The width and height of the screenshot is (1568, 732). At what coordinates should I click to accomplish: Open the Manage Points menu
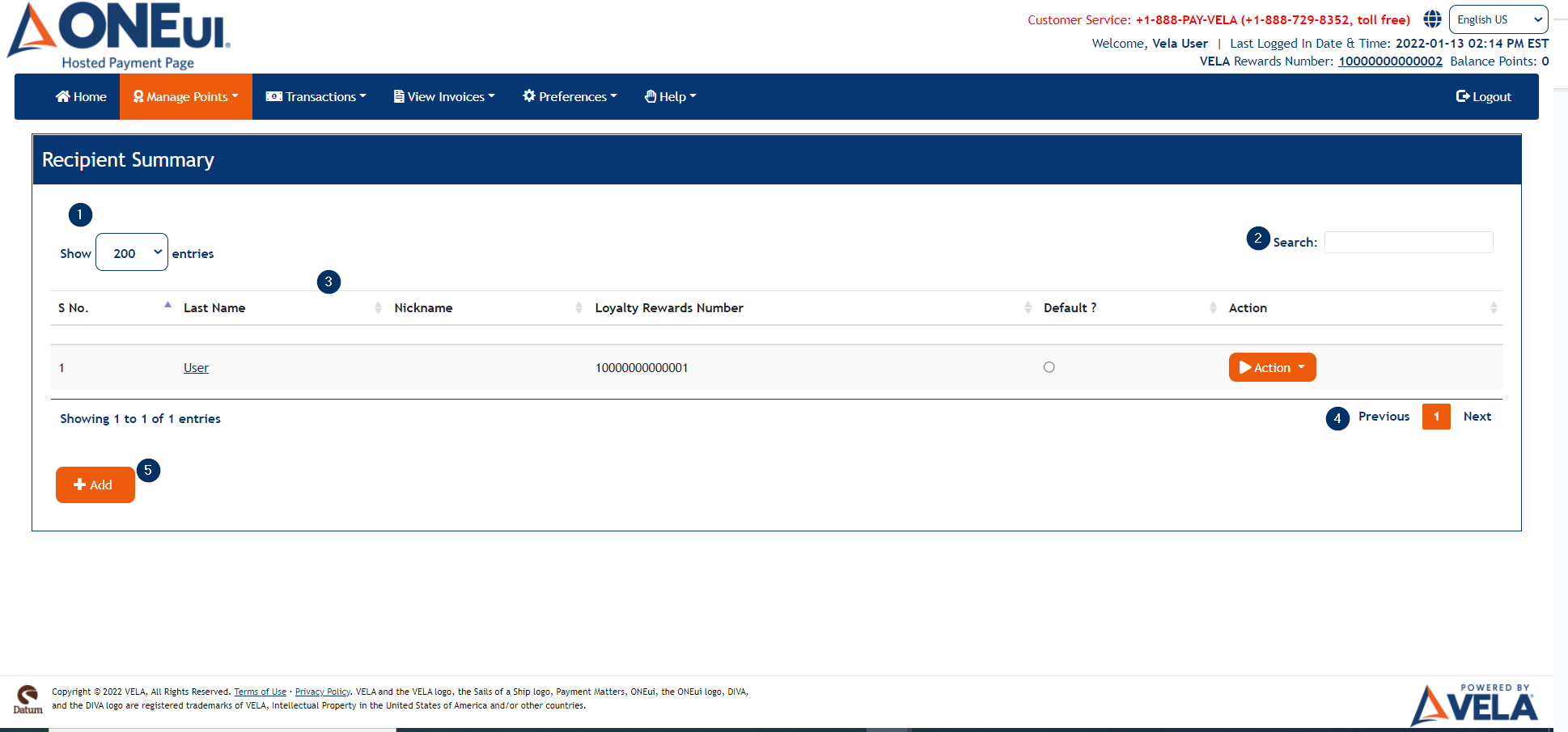click(x=186, y=97)
